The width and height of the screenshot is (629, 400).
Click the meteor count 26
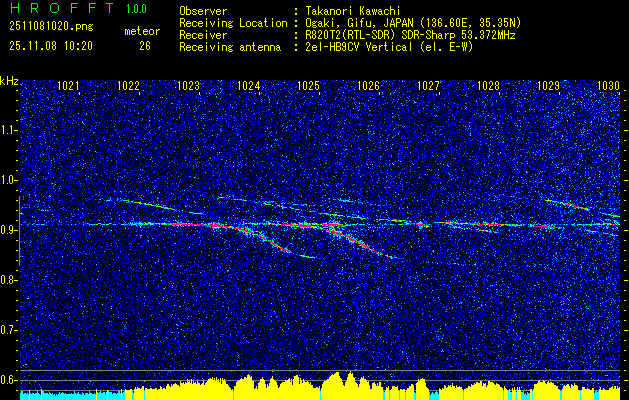[145, 46]
